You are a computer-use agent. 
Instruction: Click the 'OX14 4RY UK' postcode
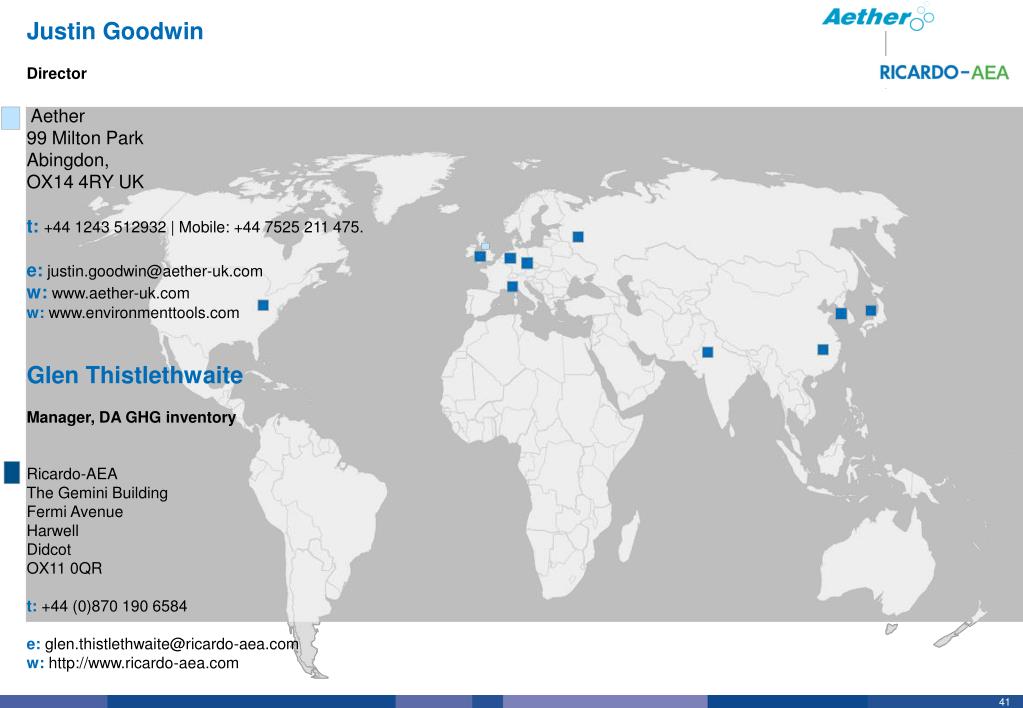pos(85,182)
